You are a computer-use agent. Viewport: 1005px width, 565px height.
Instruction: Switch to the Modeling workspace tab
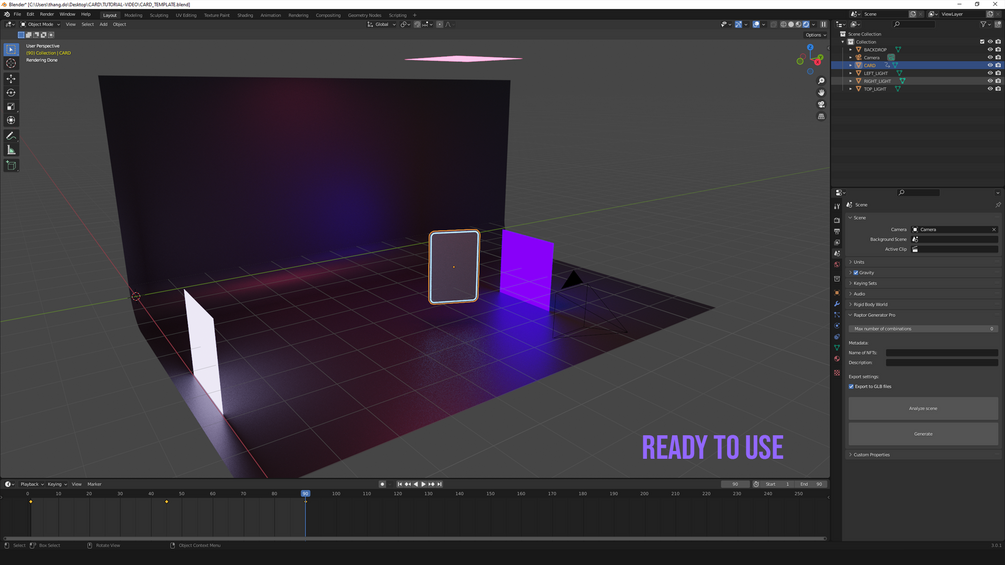[x=133, y=15]
